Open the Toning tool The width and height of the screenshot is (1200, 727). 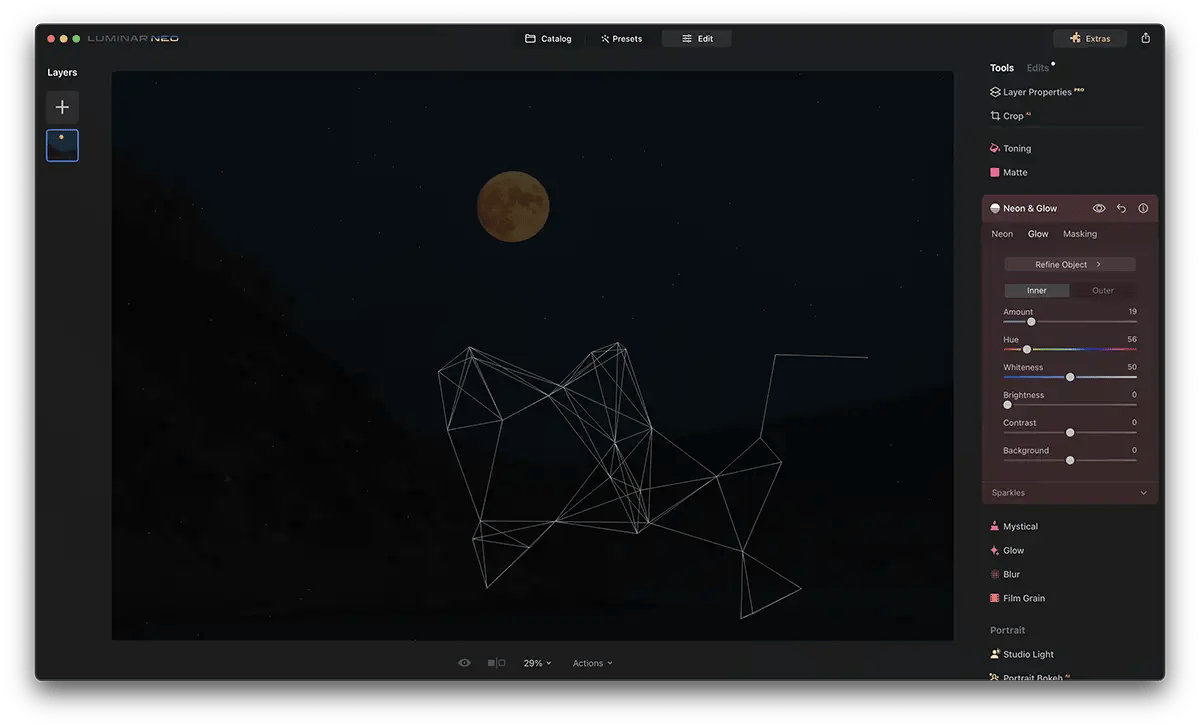point(1010,148)
